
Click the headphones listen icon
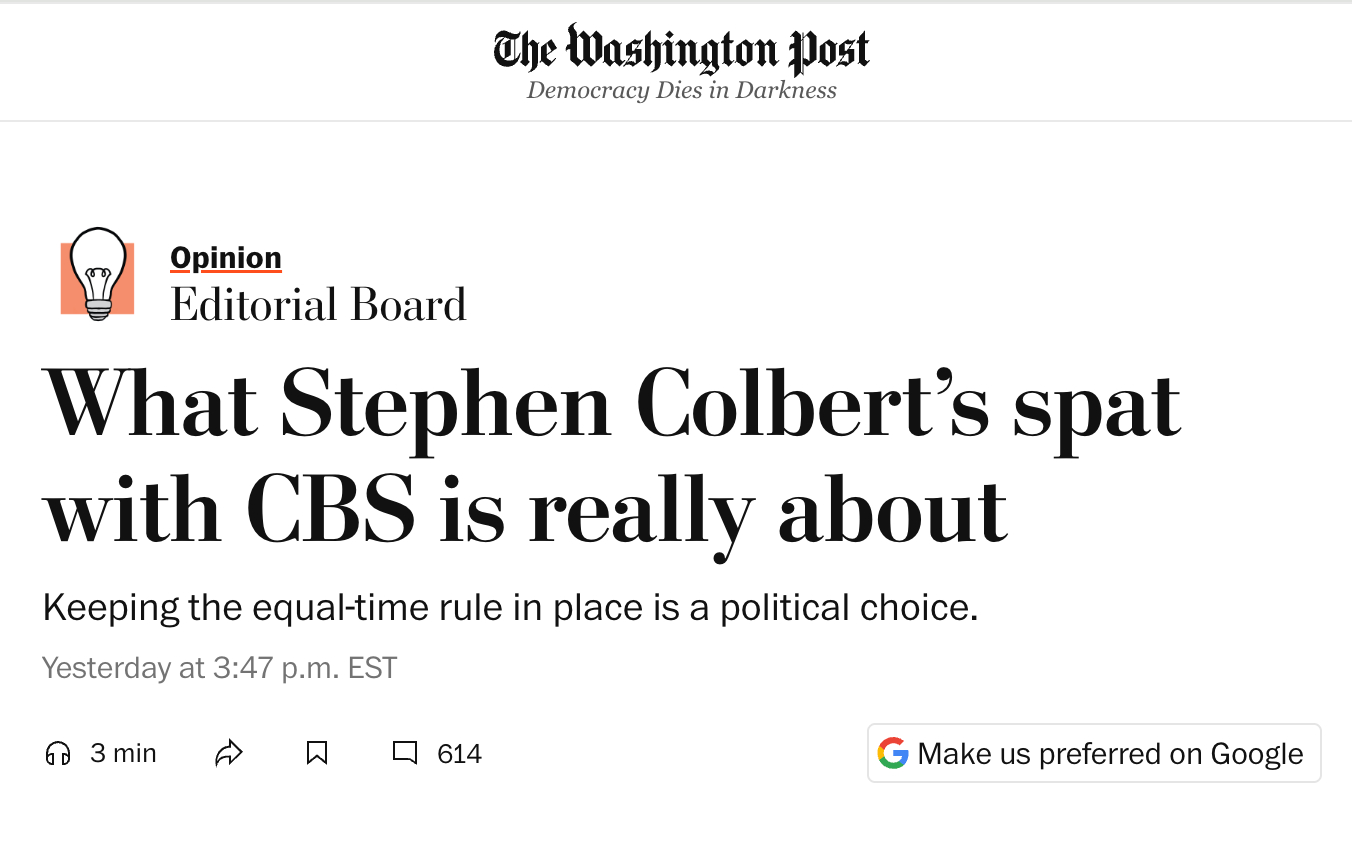59,753
